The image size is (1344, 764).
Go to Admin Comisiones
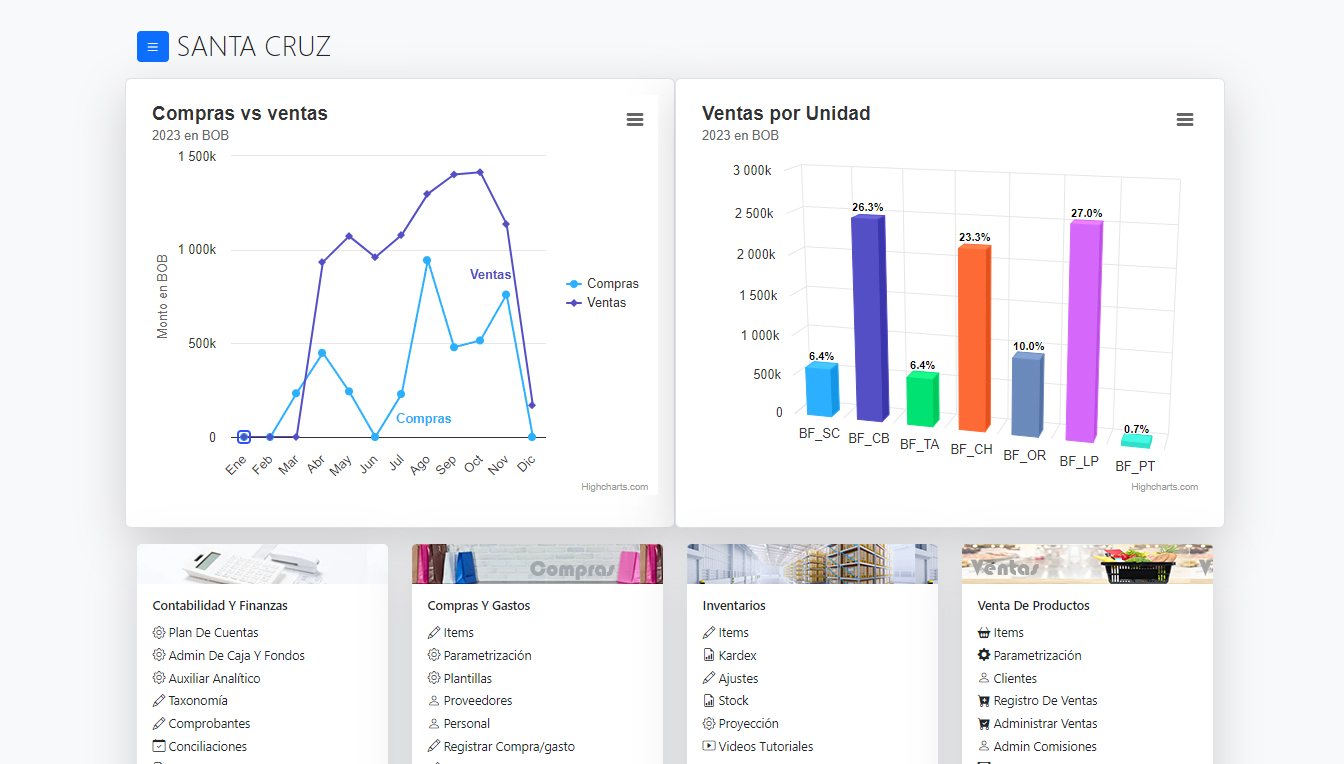pos(1045,746)
